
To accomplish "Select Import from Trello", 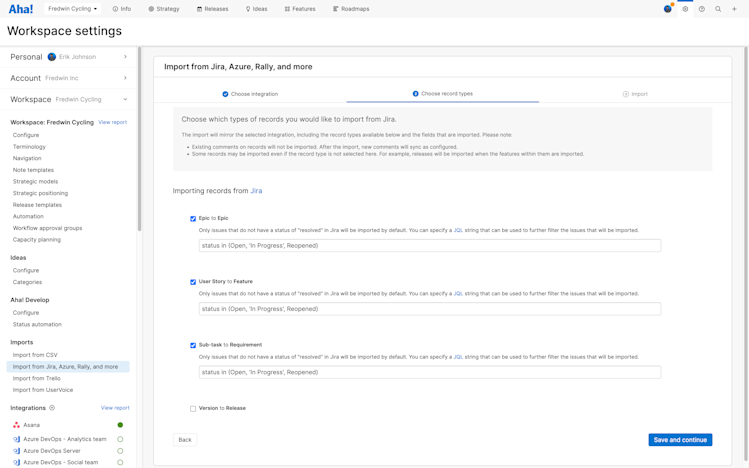I will click(x=37, y=378).
